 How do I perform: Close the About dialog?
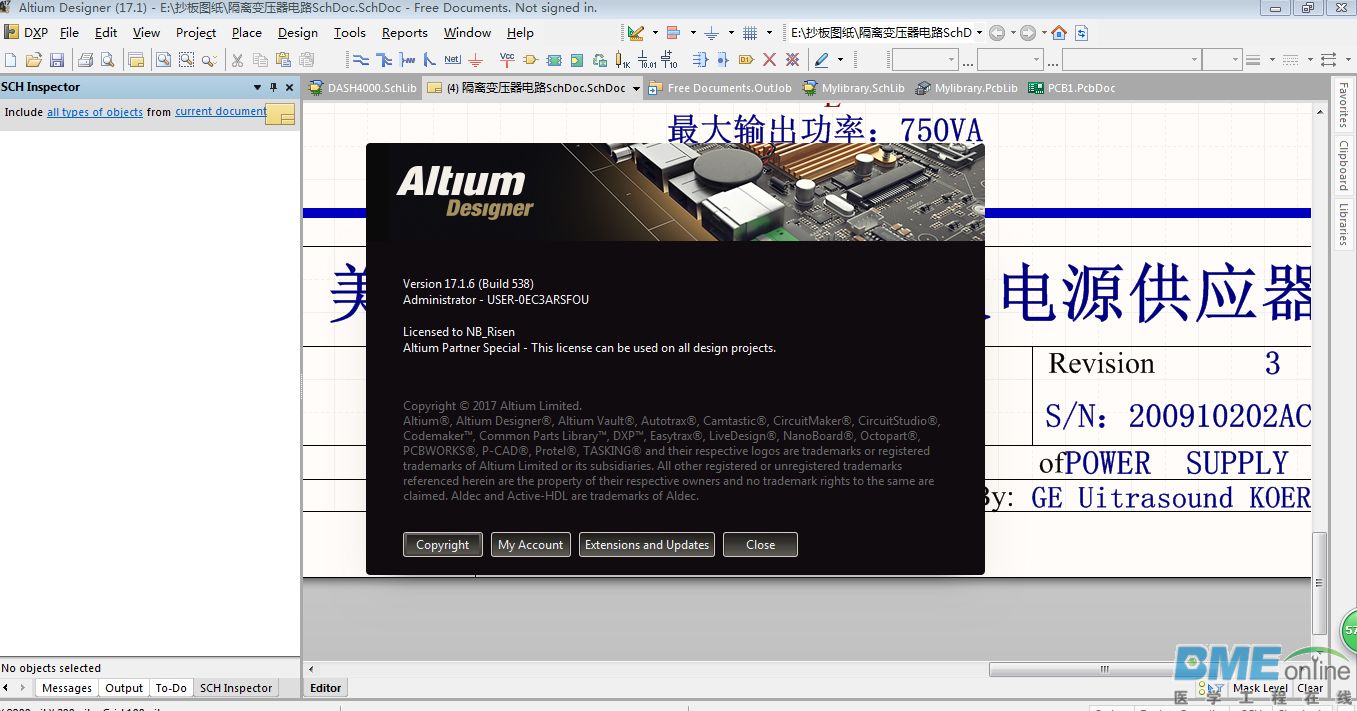760,545
